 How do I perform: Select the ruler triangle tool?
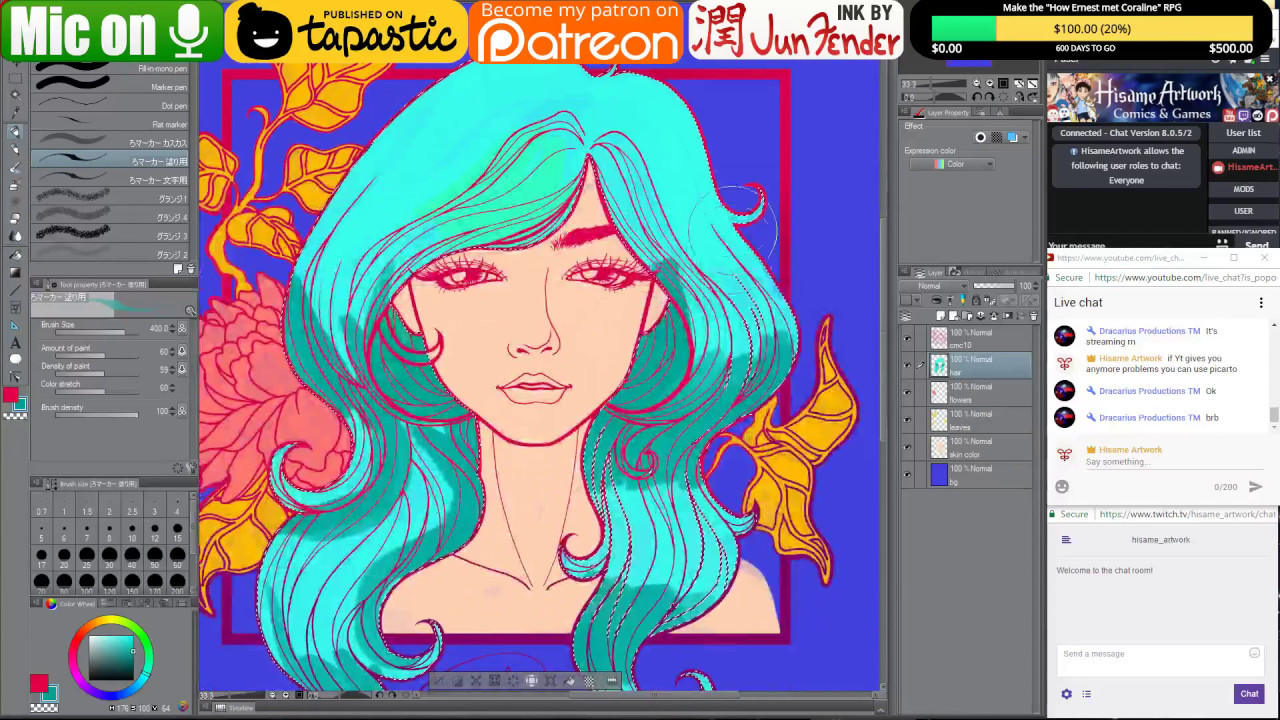[x=15, y=325]
